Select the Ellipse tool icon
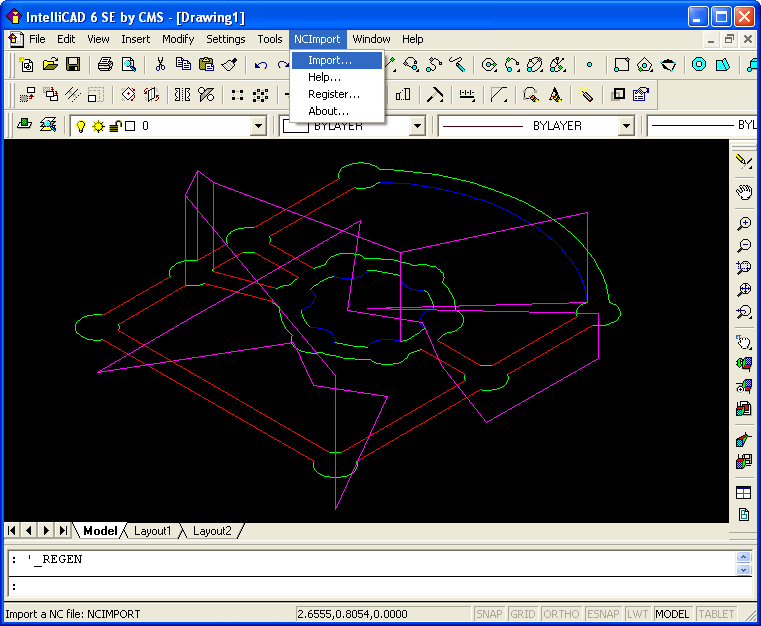 535,65
